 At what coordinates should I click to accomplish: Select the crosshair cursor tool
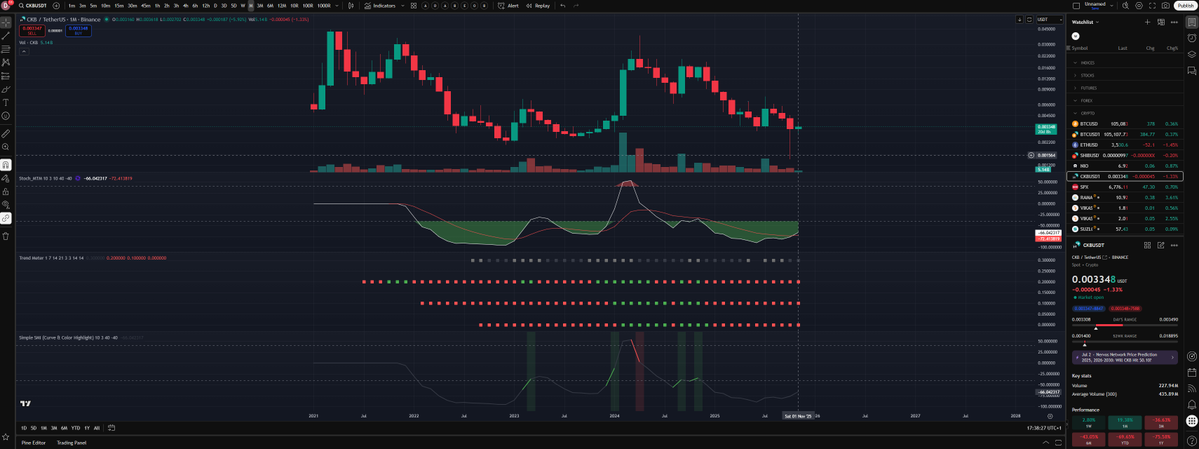tap(7, 22)
